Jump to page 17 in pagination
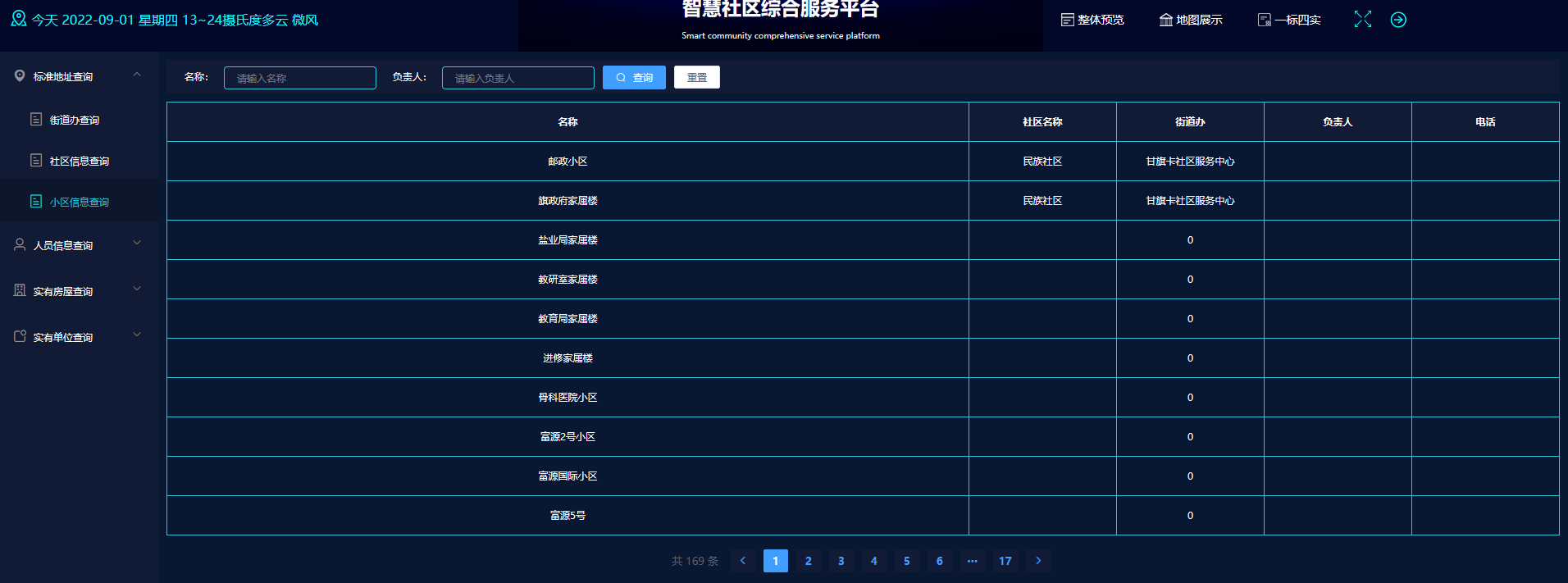1568x583 pixels. click(x=1005, y=561)
